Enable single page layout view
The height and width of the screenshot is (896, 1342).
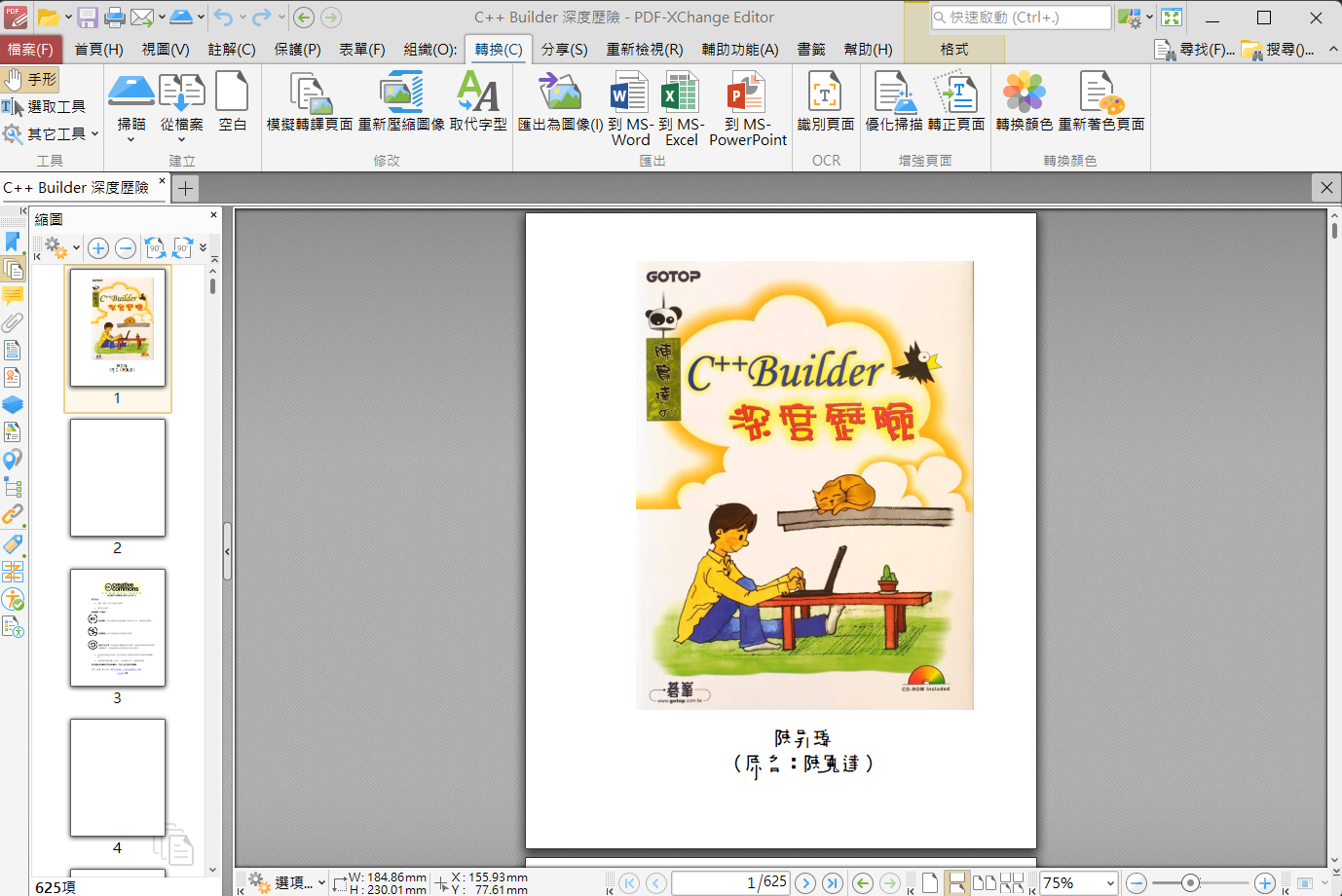click(x=930, y=883)
